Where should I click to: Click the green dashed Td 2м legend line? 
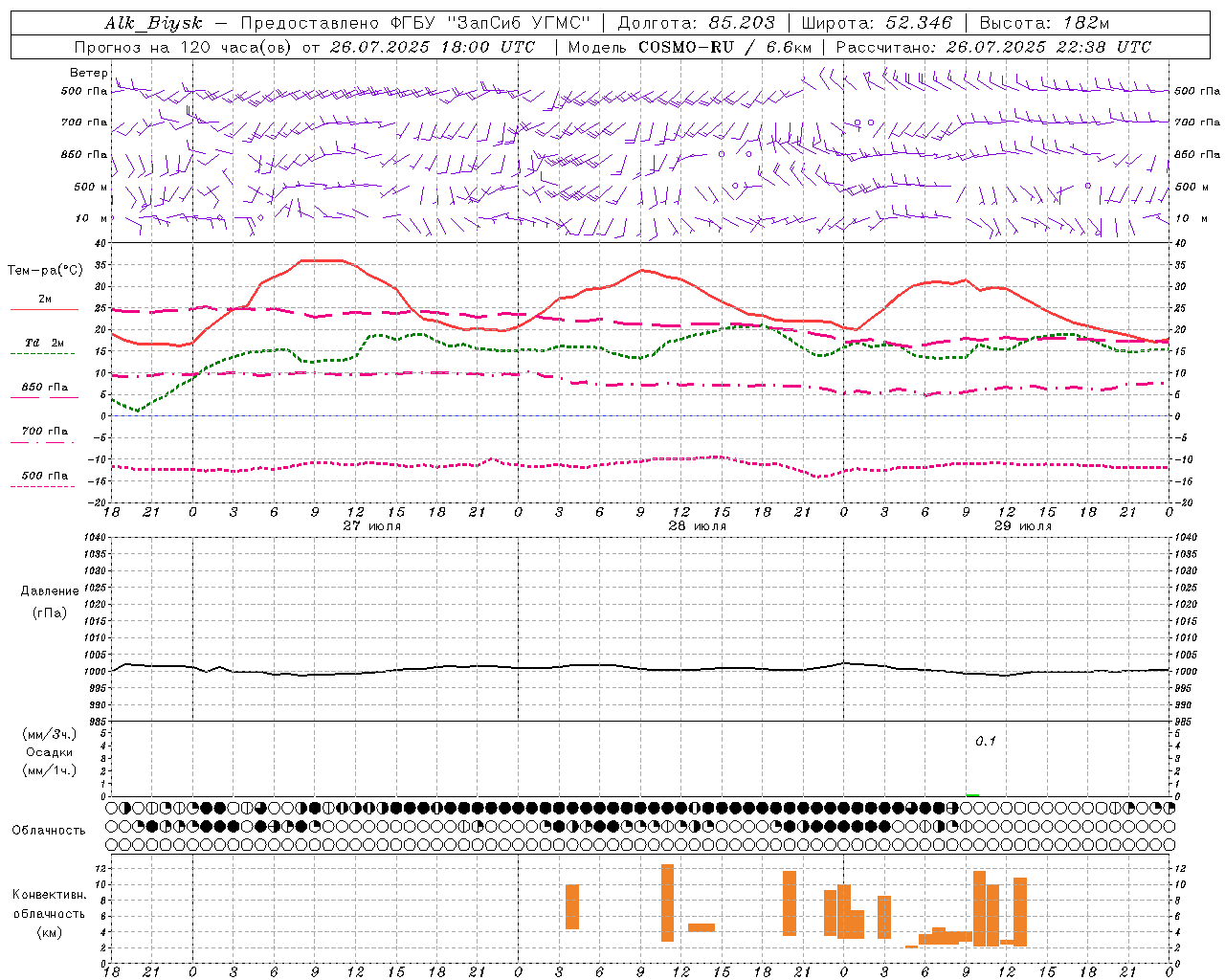click(42, 353)
